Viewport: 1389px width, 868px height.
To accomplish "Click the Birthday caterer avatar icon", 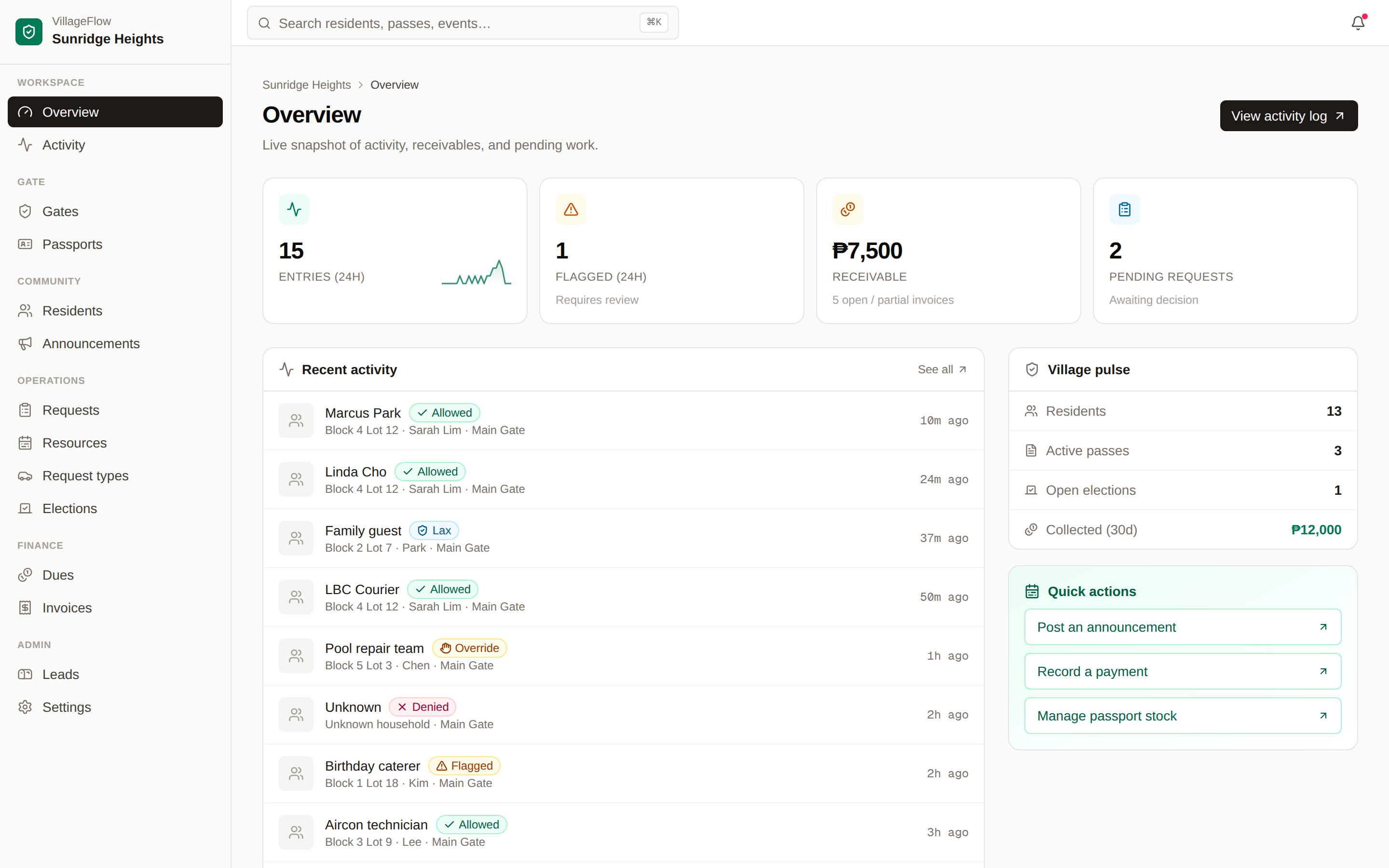I will click(x=296, y=774).
